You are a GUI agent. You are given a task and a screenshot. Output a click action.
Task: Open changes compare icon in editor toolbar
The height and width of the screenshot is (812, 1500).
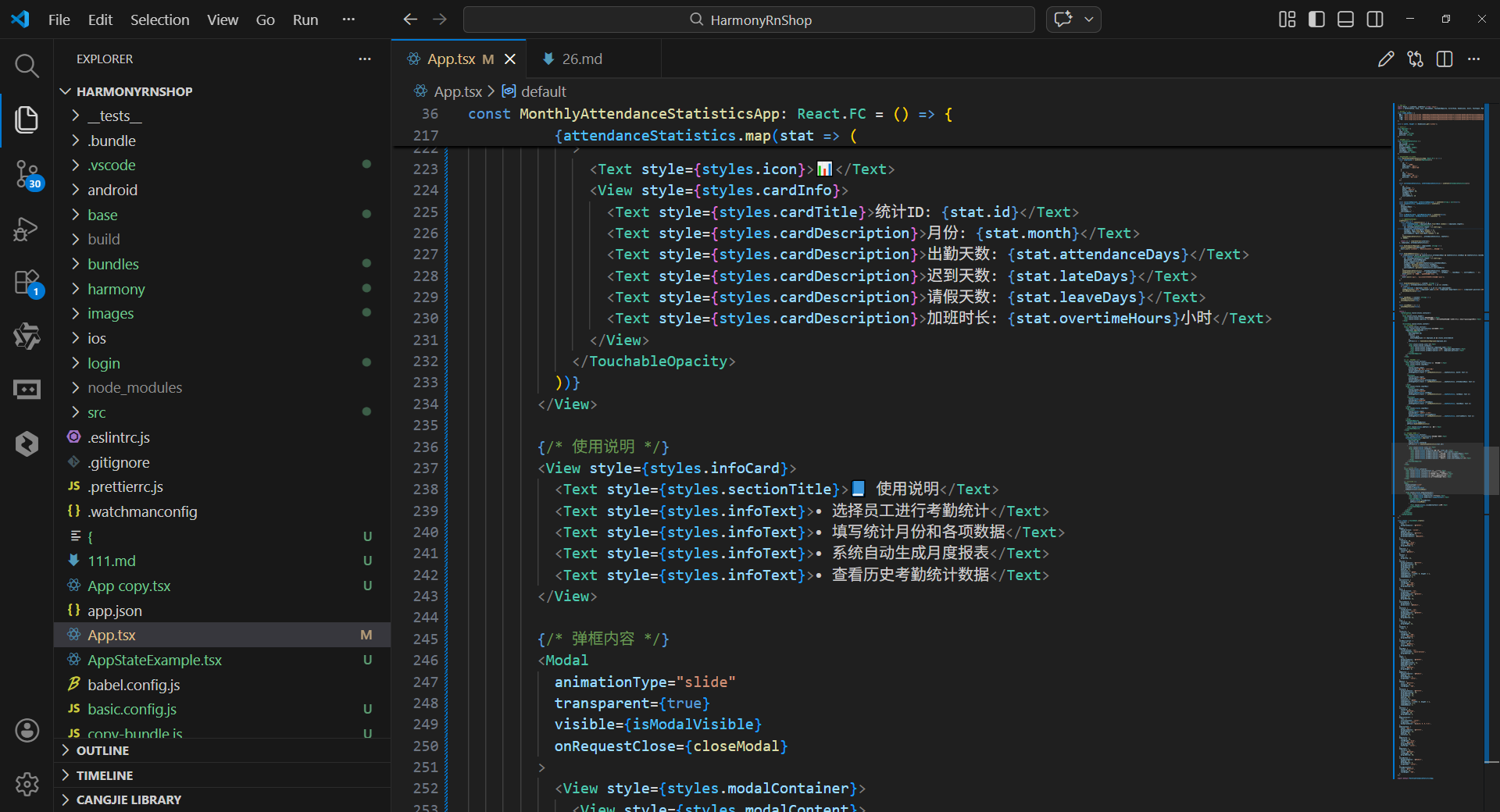pyautogui.click(x=1415, y=59)
